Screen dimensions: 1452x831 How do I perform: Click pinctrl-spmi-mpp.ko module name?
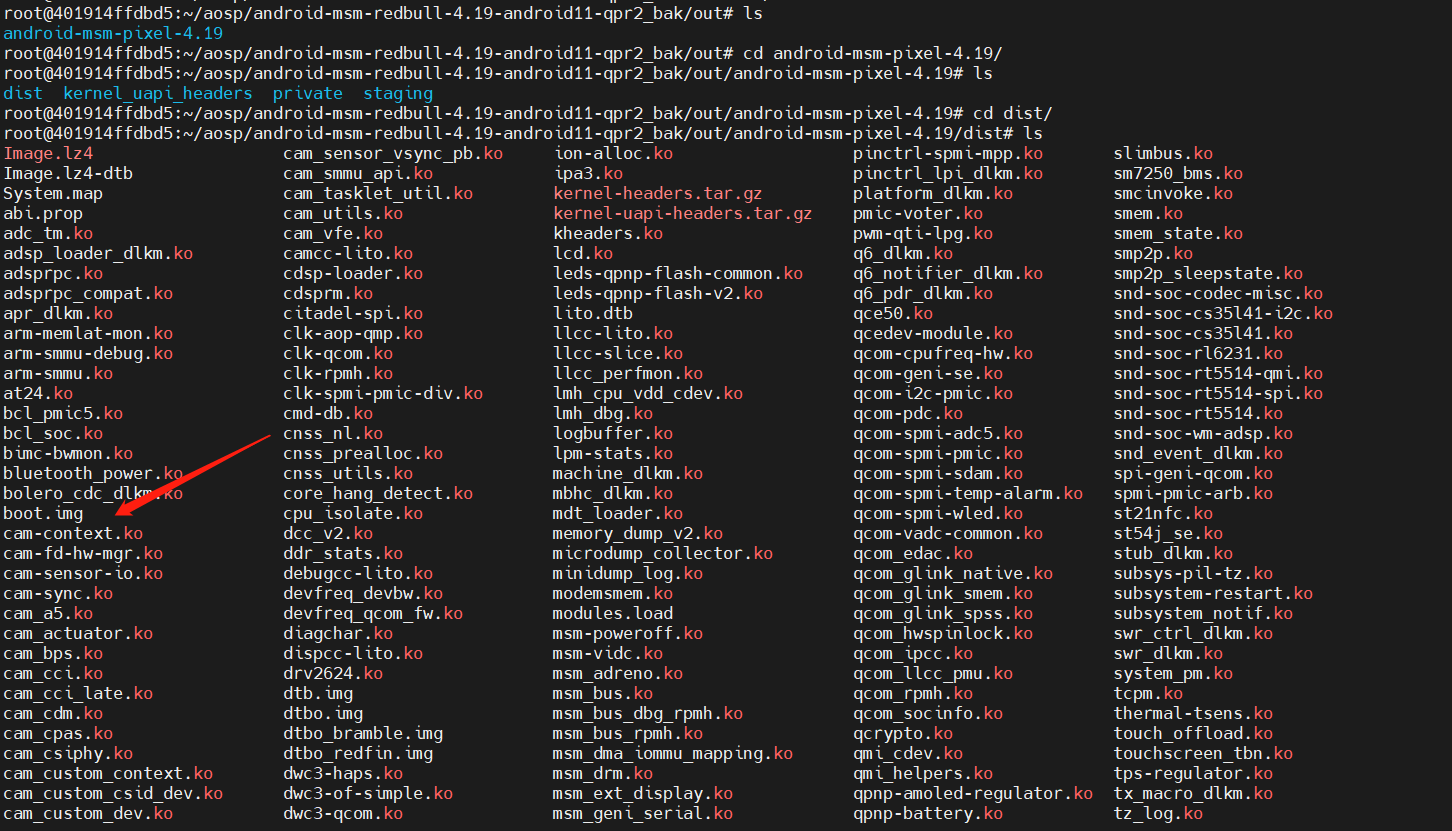(x=948, y=153)
